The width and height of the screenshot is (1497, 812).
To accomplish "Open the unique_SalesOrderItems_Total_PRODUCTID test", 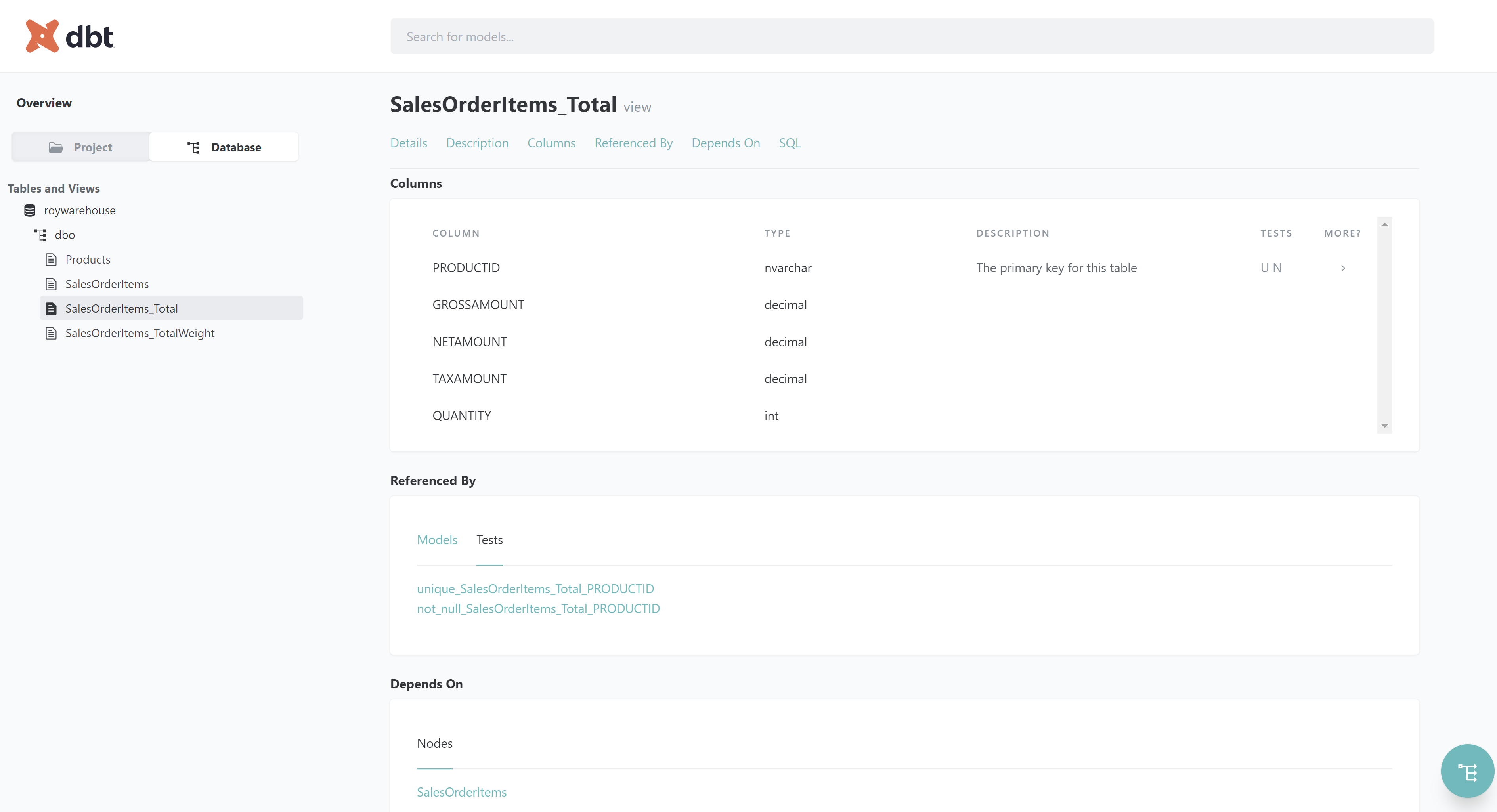I will click(535, 588).
